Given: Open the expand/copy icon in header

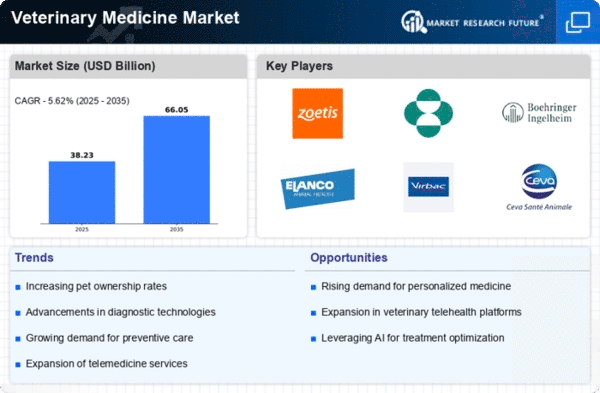Looking at the screenshot, I should [578, 22].
